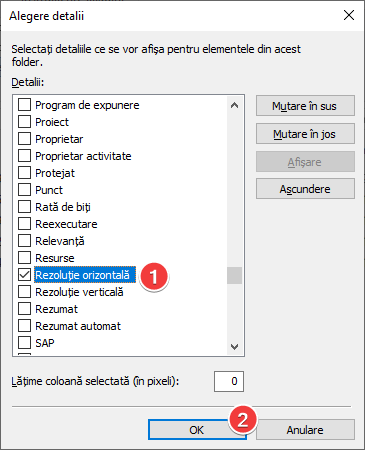Tick the Protejat checkbox
The height and width of the screenshot is (450, 365).
point(24,173)
